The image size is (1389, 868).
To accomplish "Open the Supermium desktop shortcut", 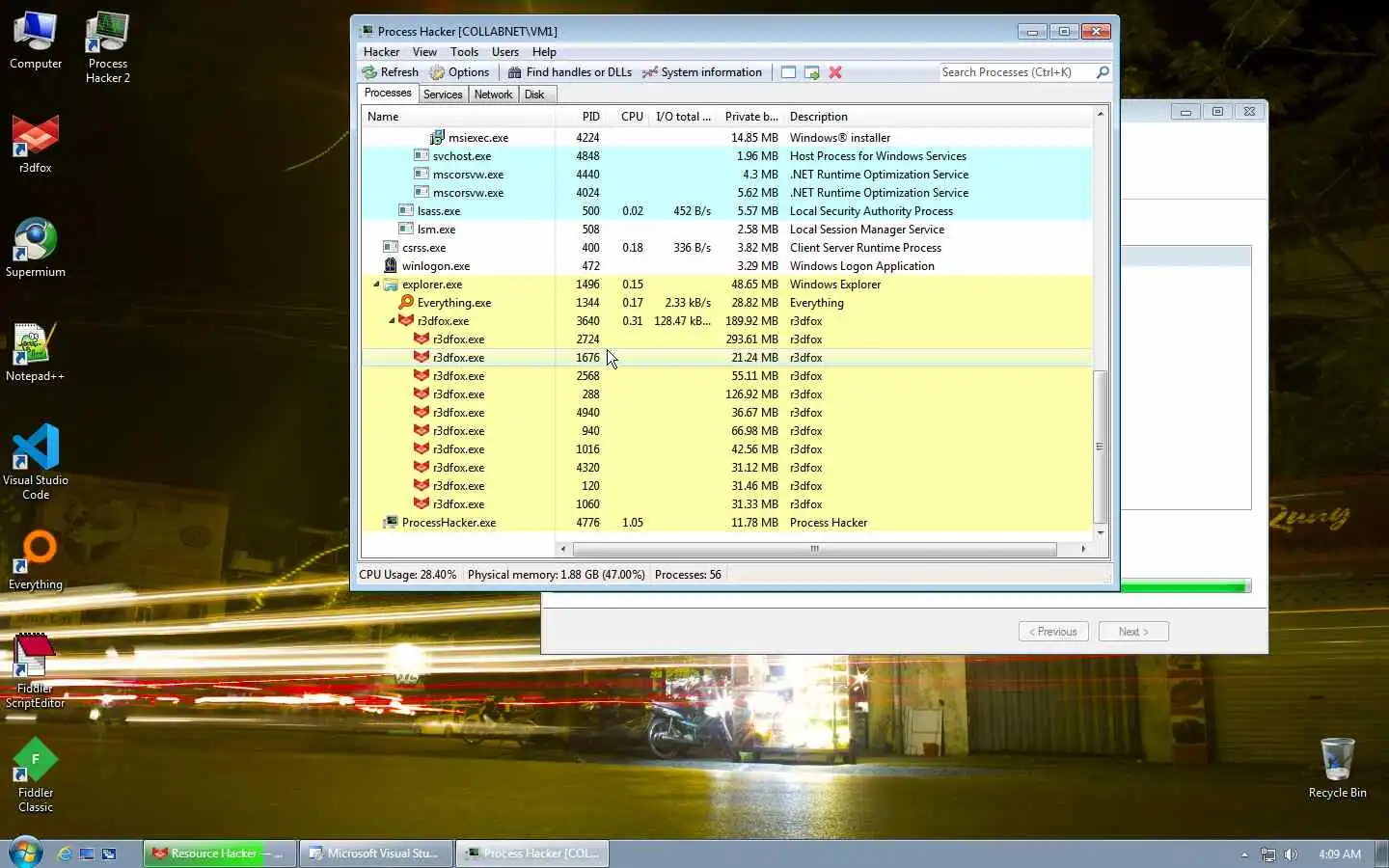I will 36,249.
